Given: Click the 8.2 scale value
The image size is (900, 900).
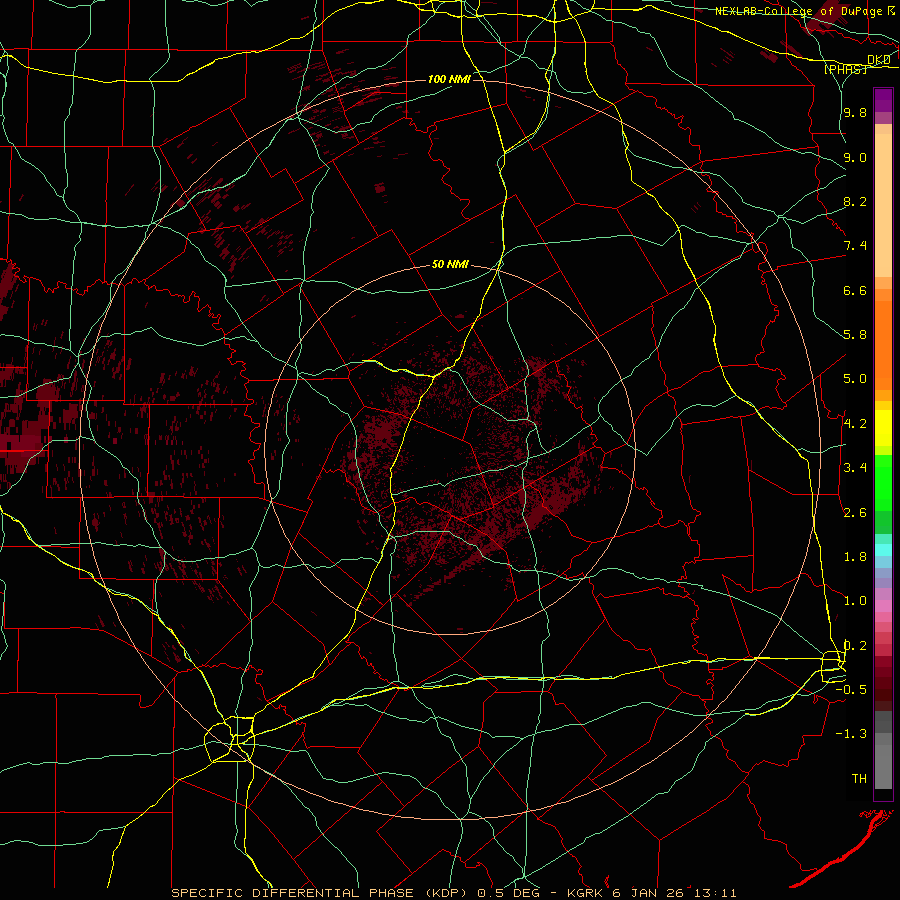Looking at the screenshot, I should pos(855,201).
